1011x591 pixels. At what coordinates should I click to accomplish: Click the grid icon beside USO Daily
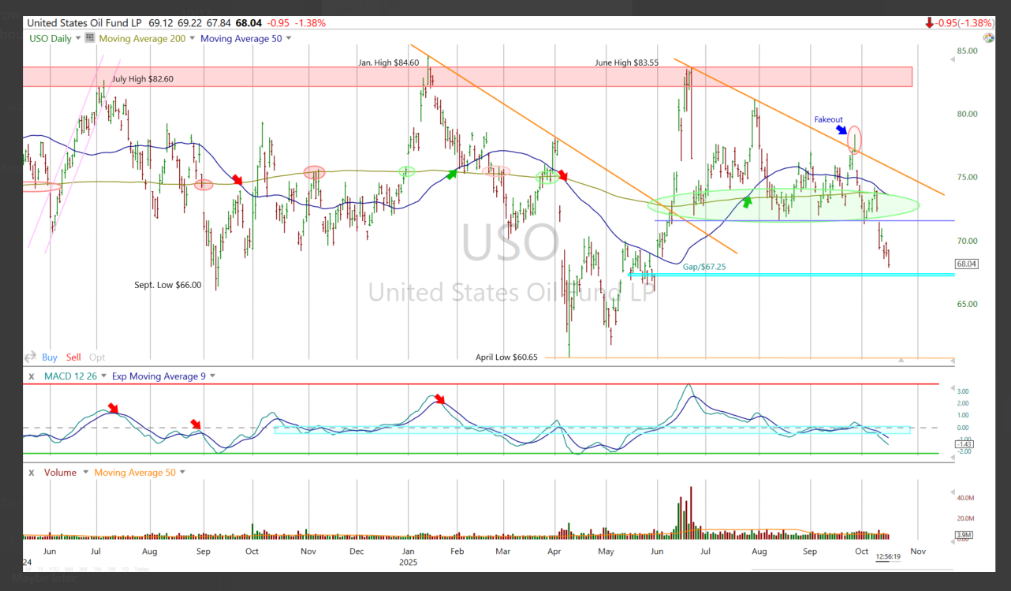coord(89,38)
